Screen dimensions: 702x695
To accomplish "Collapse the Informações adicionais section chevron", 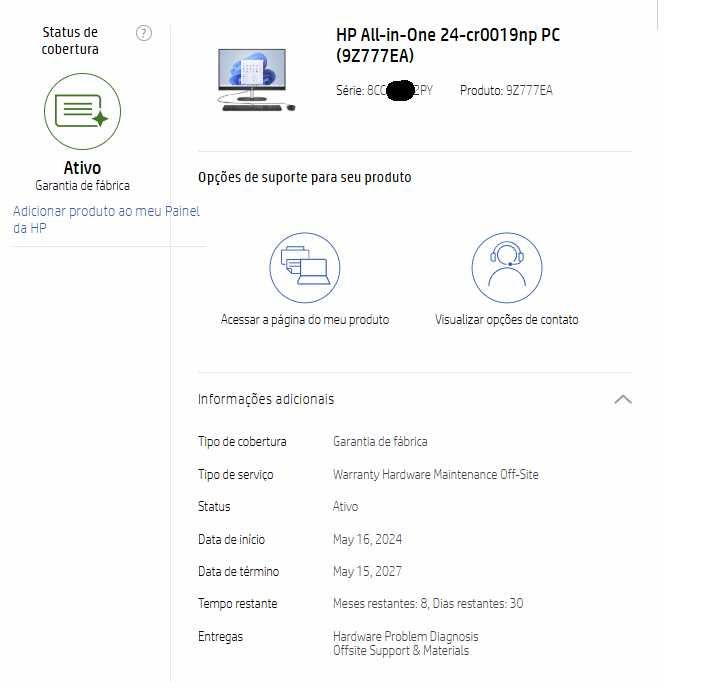I will (x=623, y=399).
